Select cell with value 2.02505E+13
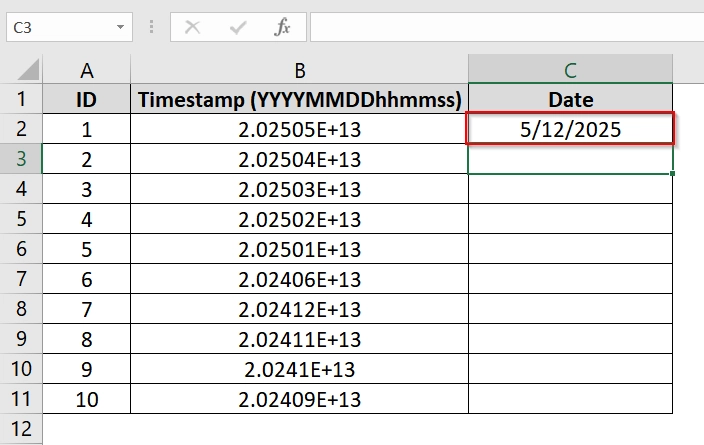The width and height of the screenshot is (704, 445). pyautogui.click(x=299, y=129)
